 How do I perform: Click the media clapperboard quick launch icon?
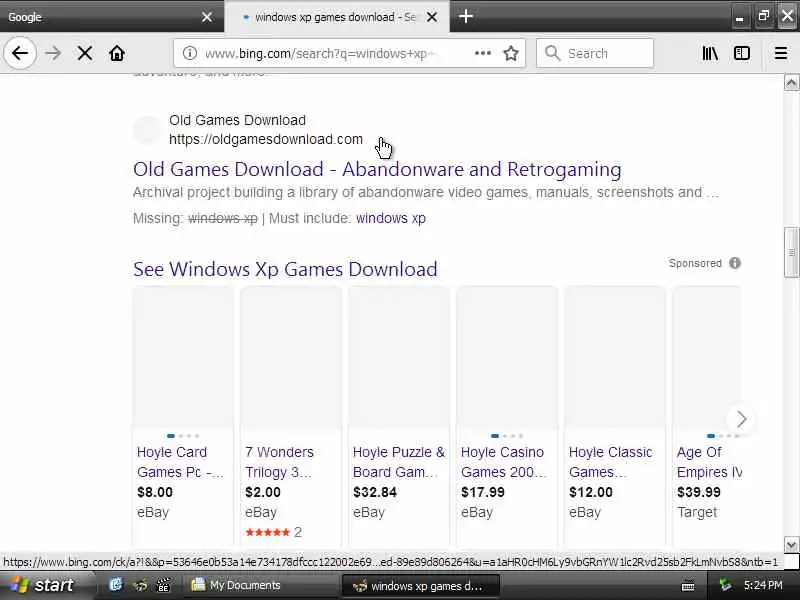pos(163,585)
